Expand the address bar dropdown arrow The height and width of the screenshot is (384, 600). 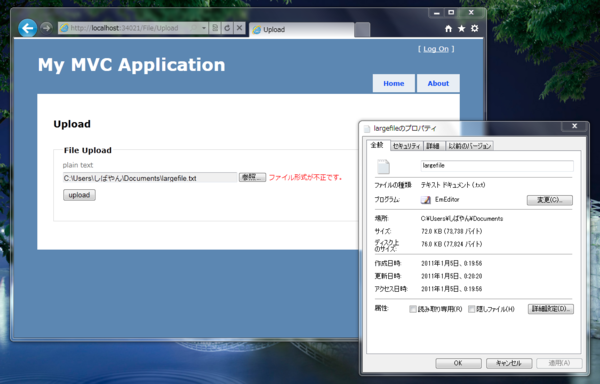pyautogui.click(x=204, y=28)
